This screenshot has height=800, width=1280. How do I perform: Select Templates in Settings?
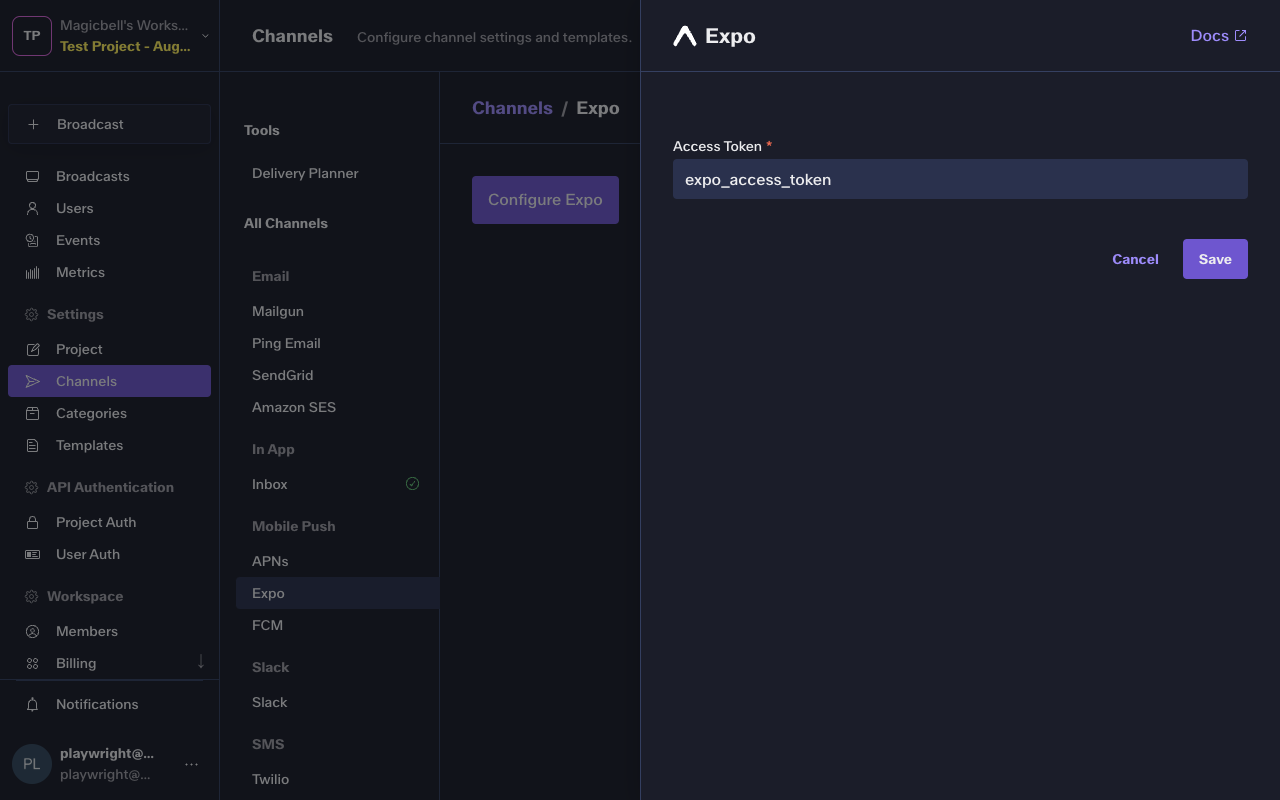109,445
